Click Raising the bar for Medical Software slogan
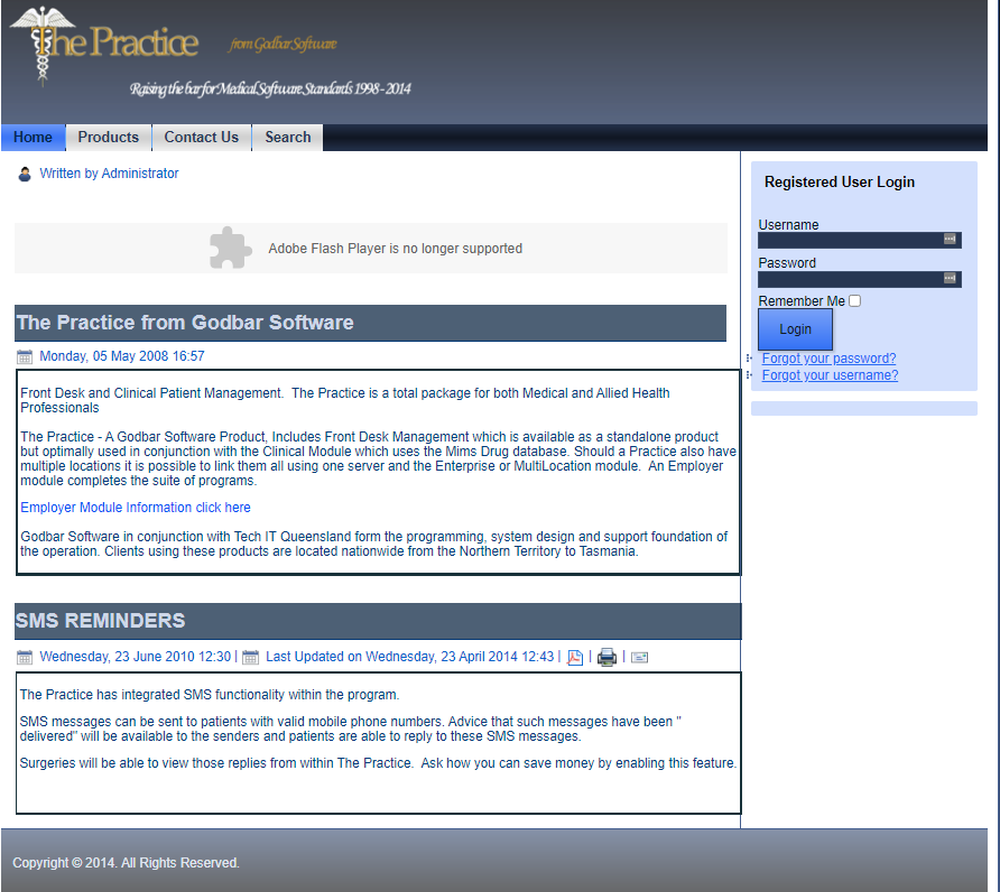Viewport: 1000px width, 892px height. click(270, 89)
